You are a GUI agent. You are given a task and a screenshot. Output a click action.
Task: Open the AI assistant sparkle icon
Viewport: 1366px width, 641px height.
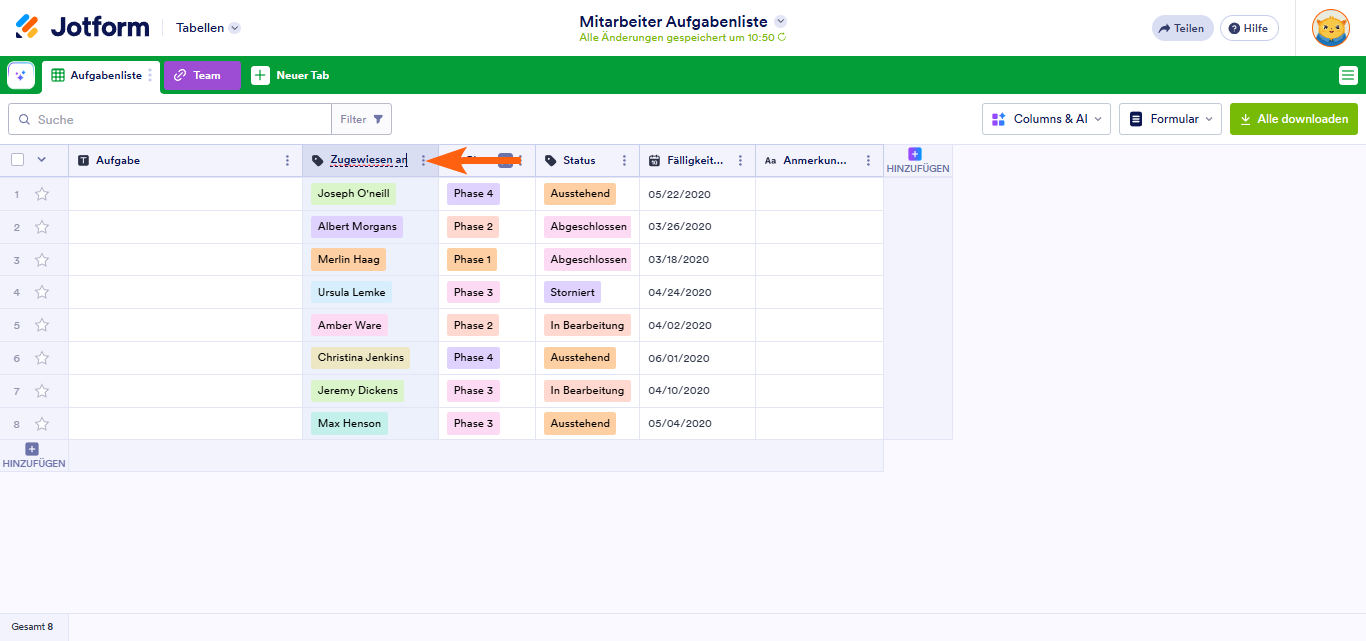[21, 75]
